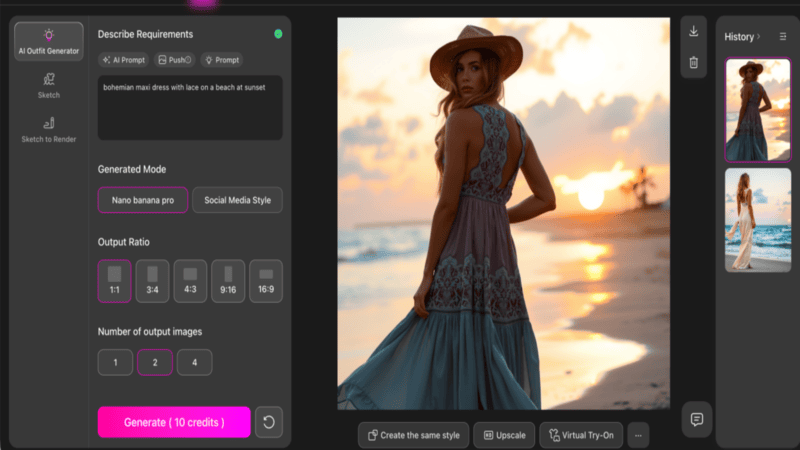
Task: Set number of output images to 1
Action: point(115,362)
